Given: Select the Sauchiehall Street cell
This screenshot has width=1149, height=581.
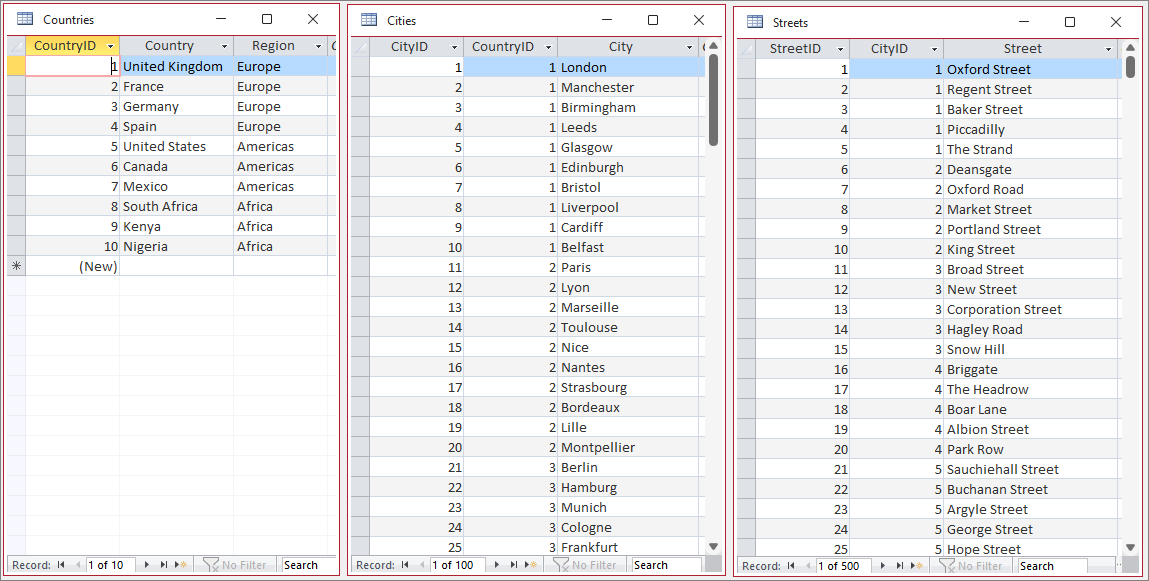Looking at the screenshot, I should (x=1032, y=469).
